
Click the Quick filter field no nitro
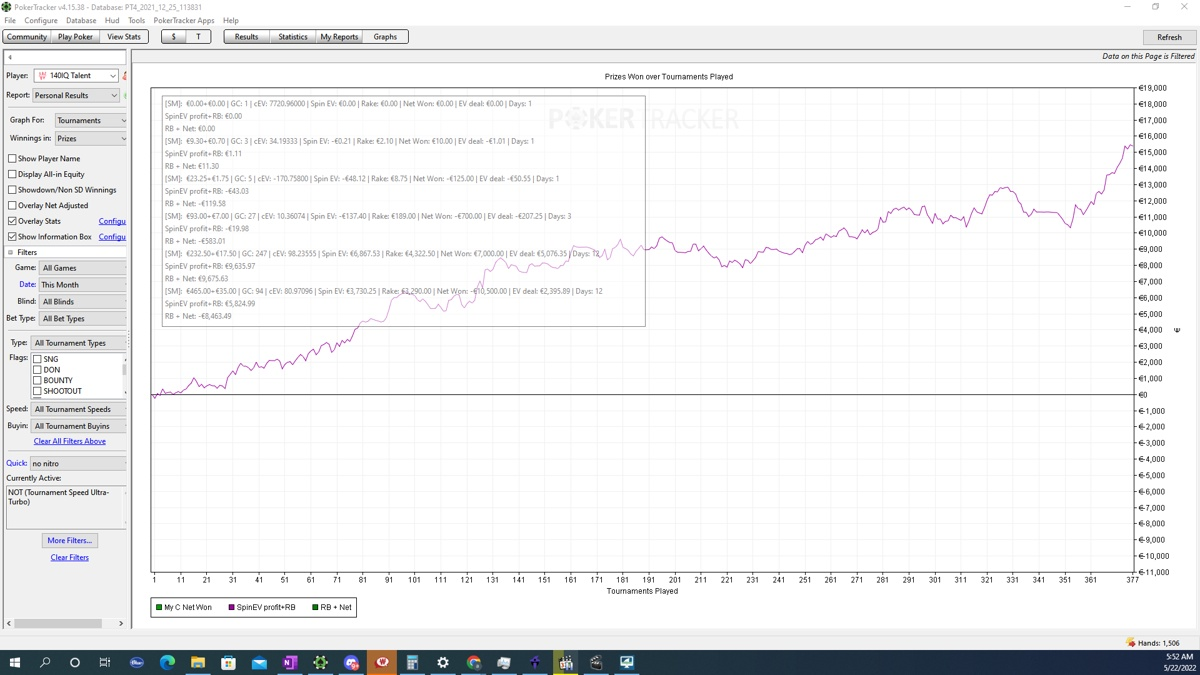[77, 464]
